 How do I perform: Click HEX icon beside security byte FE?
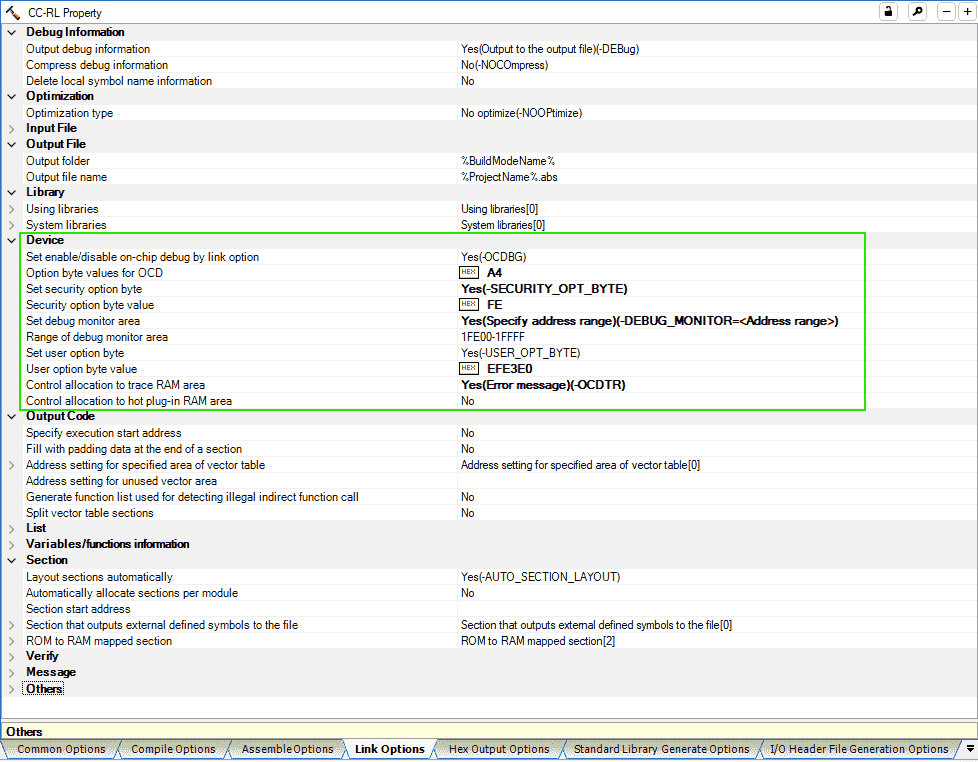pyautogui.click(x=469, y=305)
